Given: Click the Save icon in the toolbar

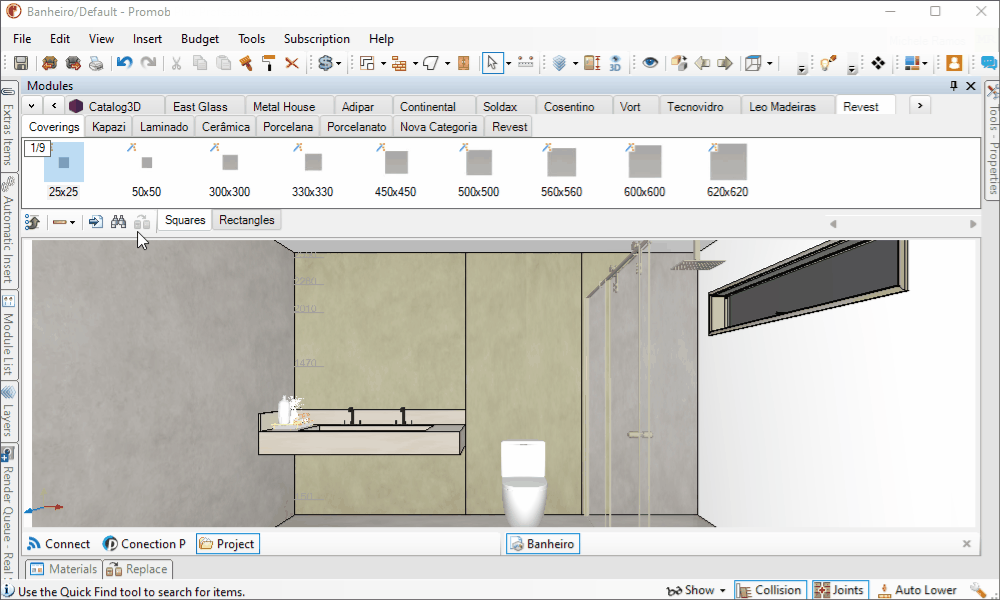Looking at the screenshot, I should [x=21, y=63].
